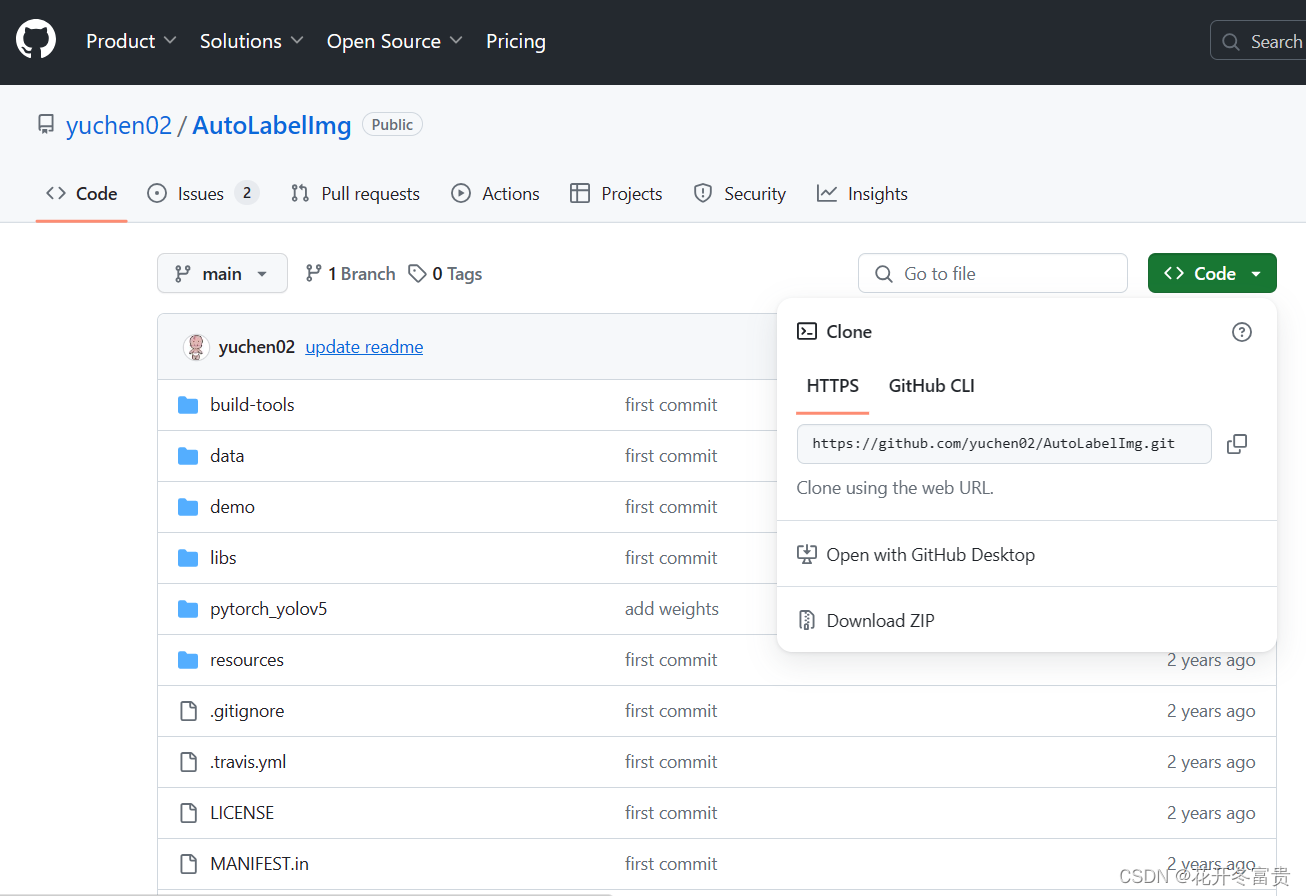Click the libs folder icon
1306x896 pixels.
click(188, 558)
